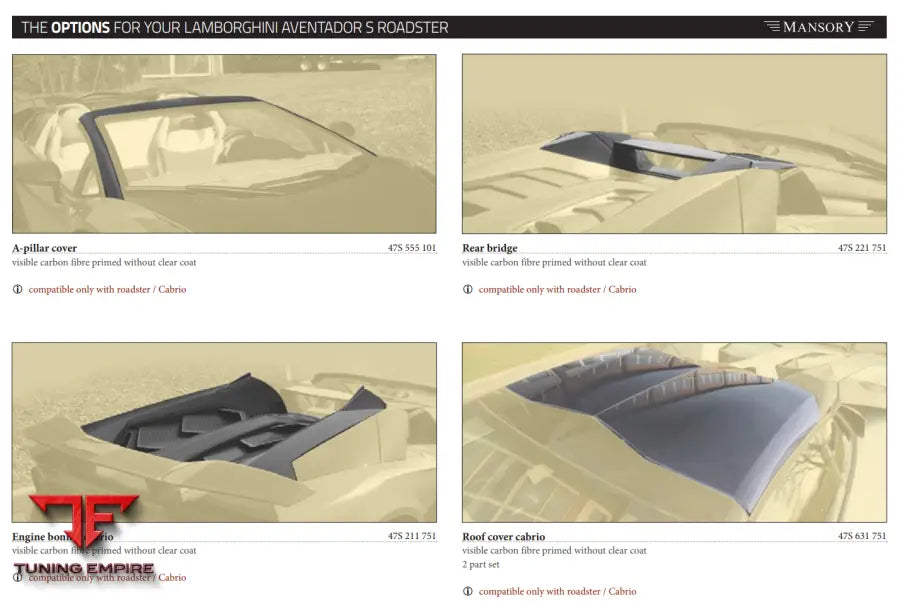Image resolution: width=900 pixels, height=604 pixels.
Task: Select the "Roof cover cabrio" title text
Action: 503,537
